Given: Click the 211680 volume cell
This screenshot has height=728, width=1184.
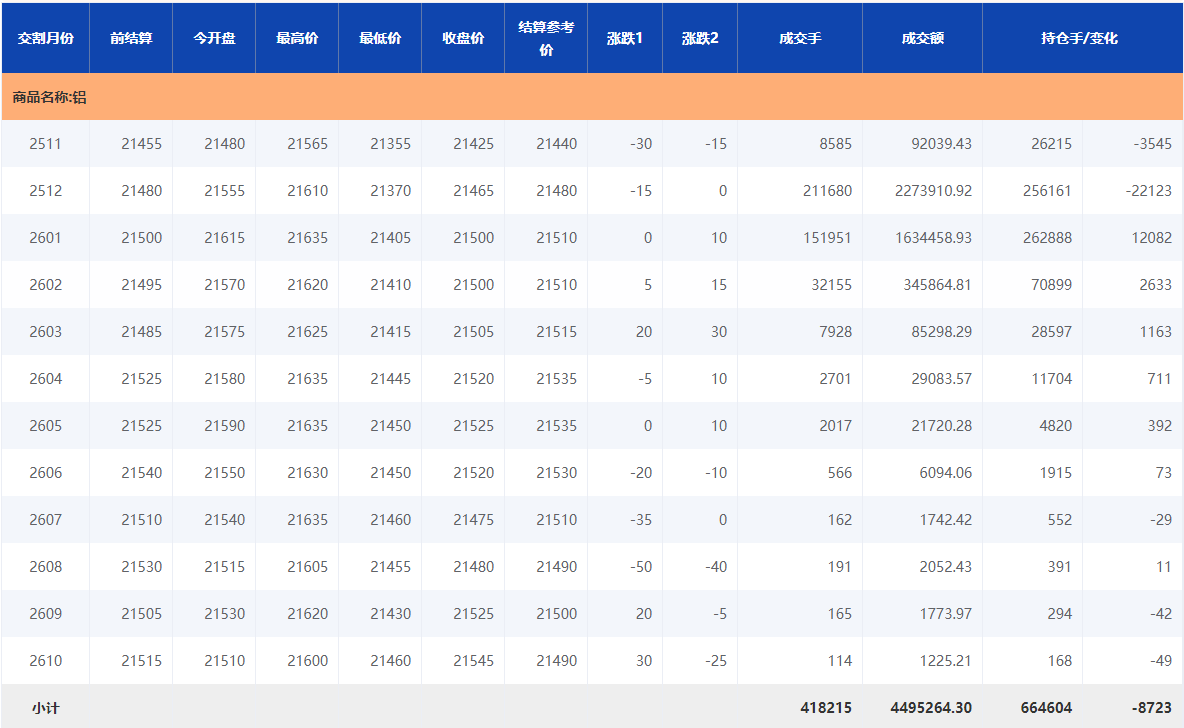Looking at the screenshot, I should pos(827,191).
